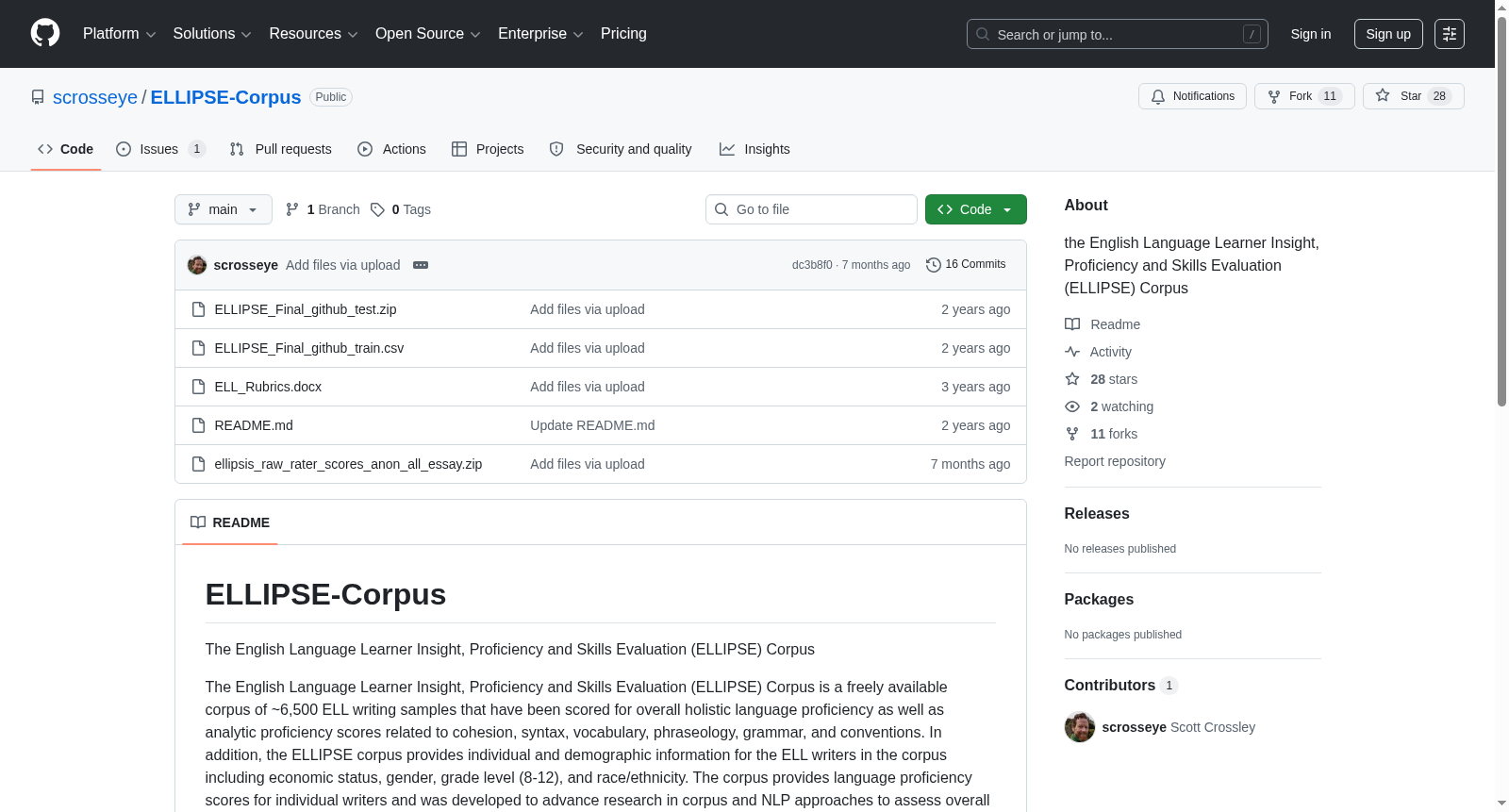Image resolution: width=1509 pixels, height=812 pixels.
Task: Open ellipsis_raw_rater_scores_anon_all_essay.zip
Action: (x=348, y=464)
